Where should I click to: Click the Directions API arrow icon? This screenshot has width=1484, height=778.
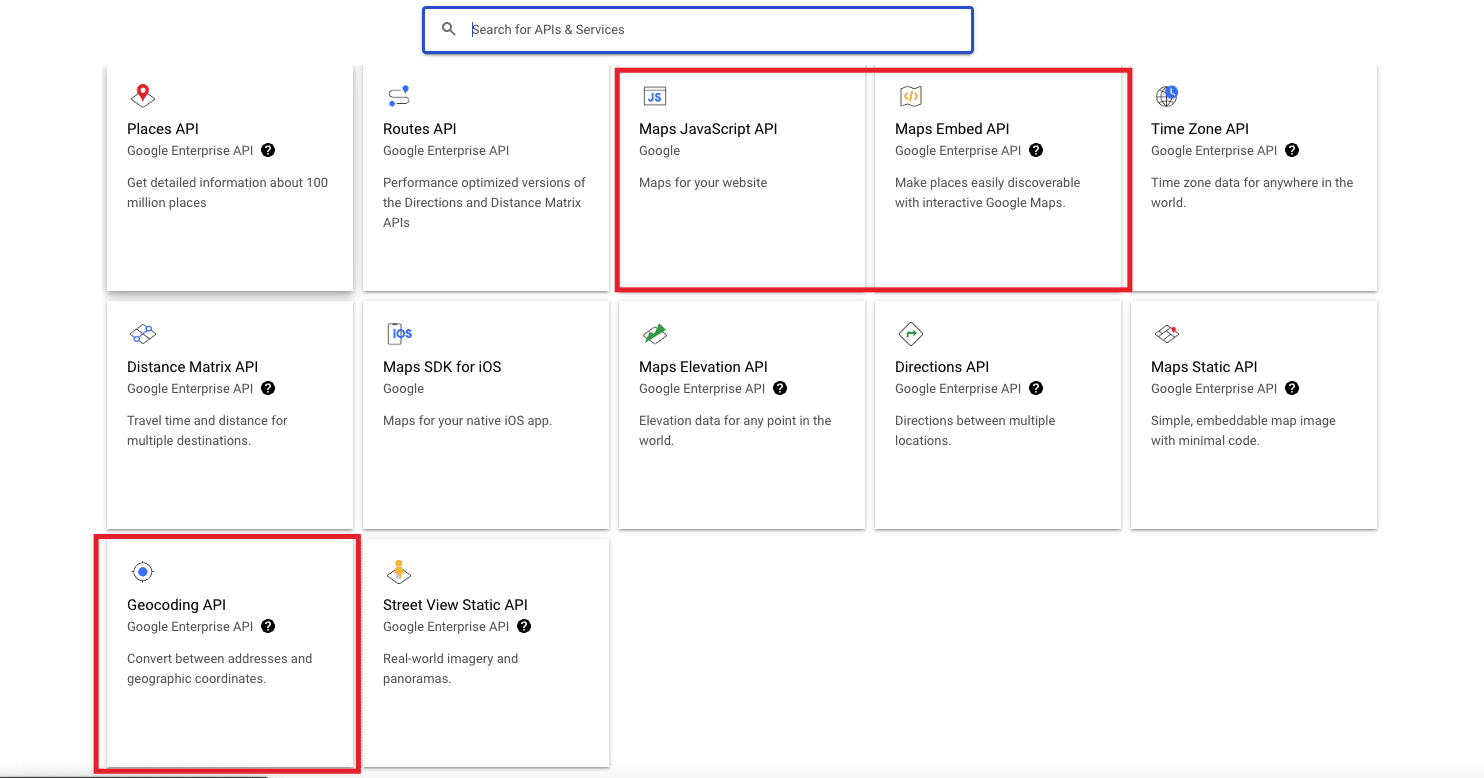pyautogui.click(x=911, y=334)
